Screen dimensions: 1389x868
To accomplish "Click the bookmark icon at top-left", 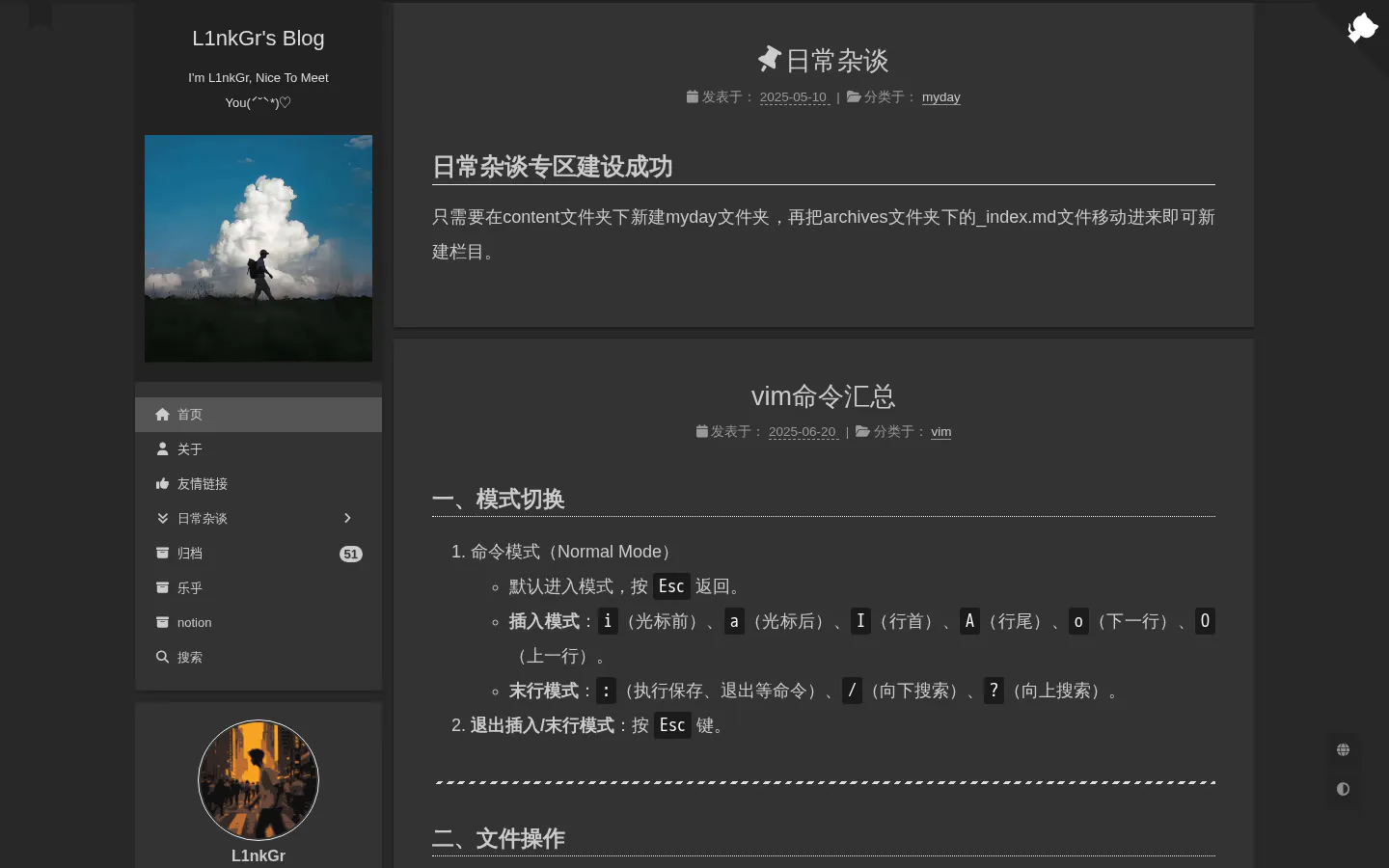I will (x=41, y=14).
